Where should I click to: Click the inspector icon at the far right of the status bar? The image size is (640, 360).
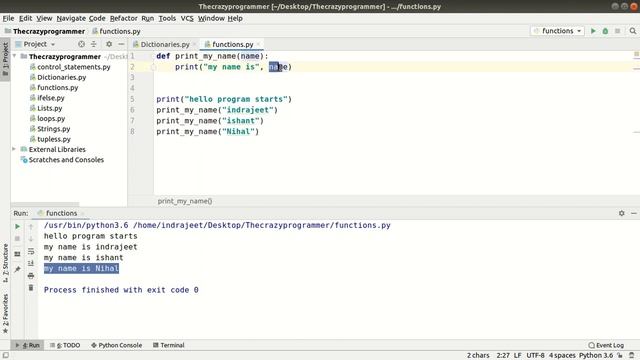[x=632, y=356]
